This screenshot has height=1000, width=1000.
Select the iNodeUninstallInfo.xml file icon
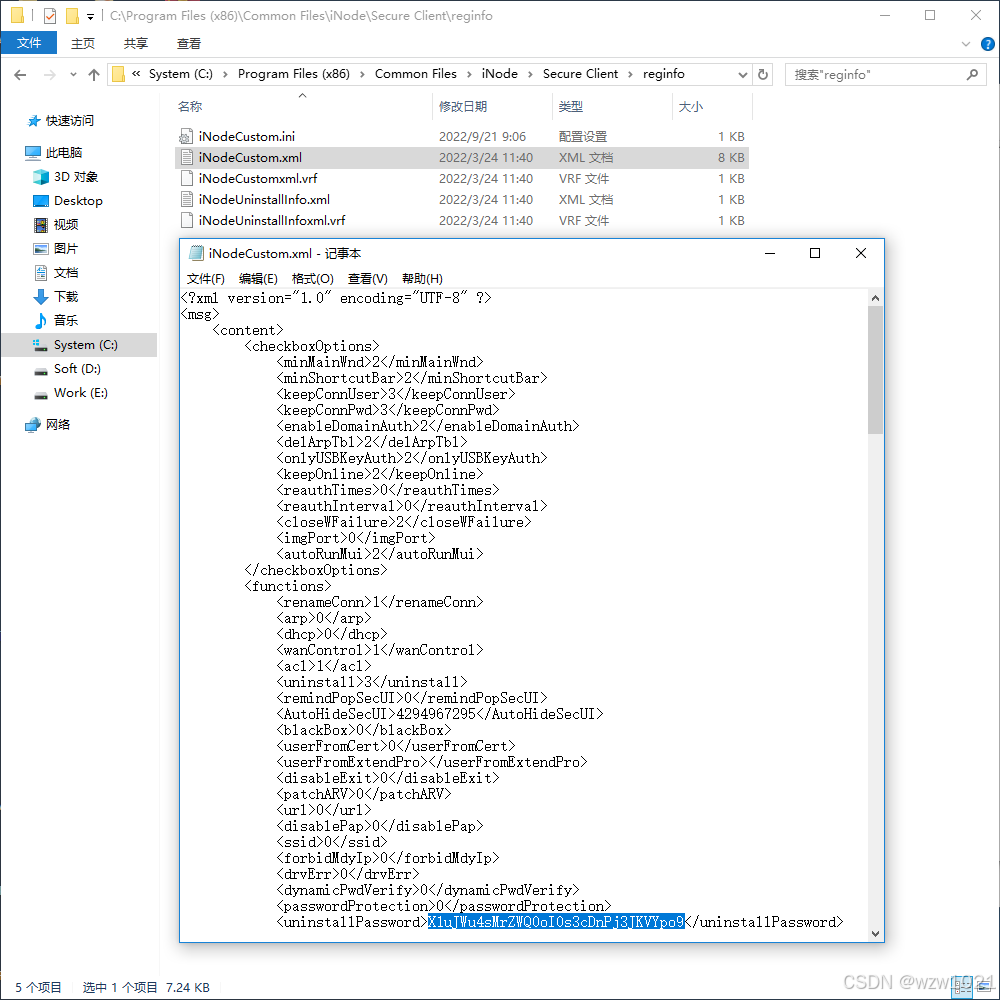(x=186, y=200)
